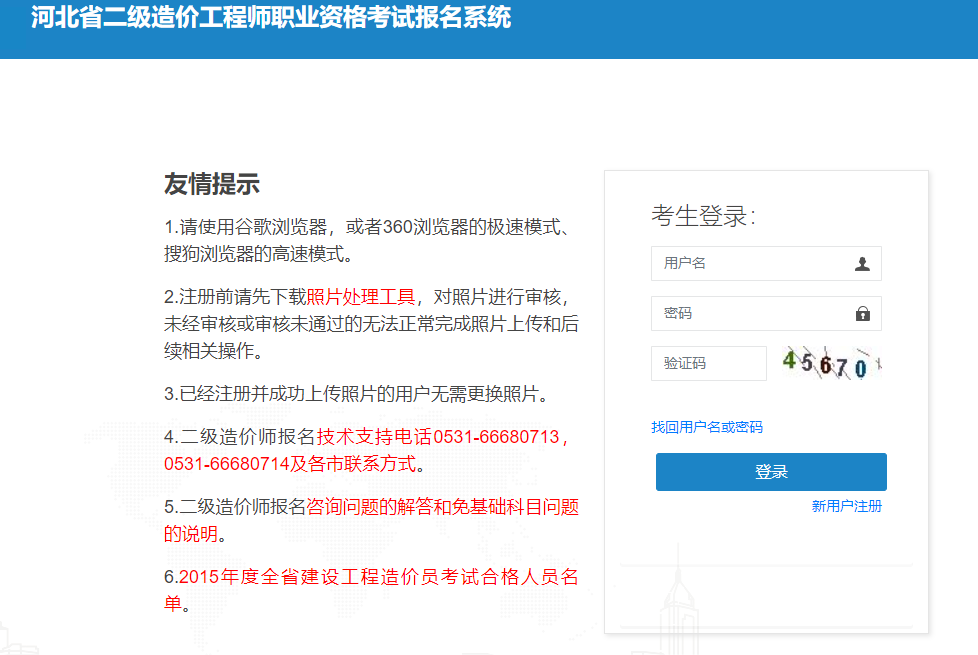Click tip 3 about 无需更换照片
The width and height of the screenshot is (978, 655).
[x=356, y=394]
